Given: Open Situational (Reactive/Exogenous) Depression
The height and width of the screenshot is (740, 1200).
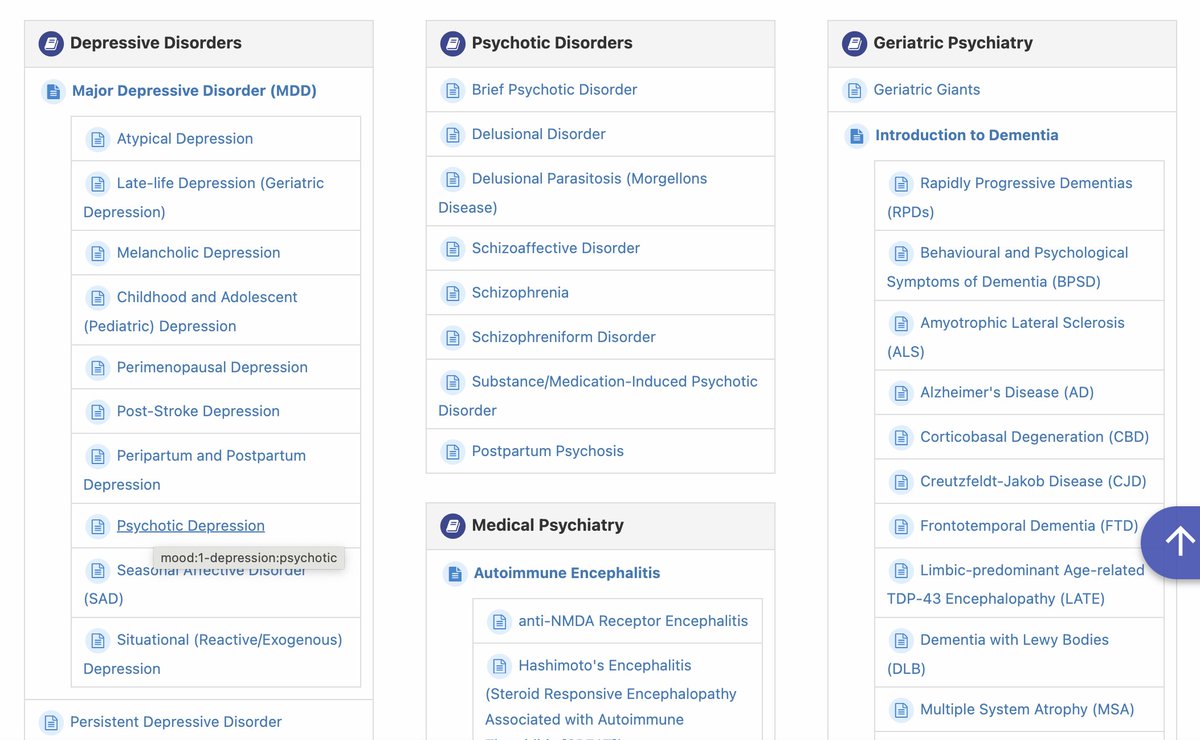Looking at the screenshot, I should [213, 654].
